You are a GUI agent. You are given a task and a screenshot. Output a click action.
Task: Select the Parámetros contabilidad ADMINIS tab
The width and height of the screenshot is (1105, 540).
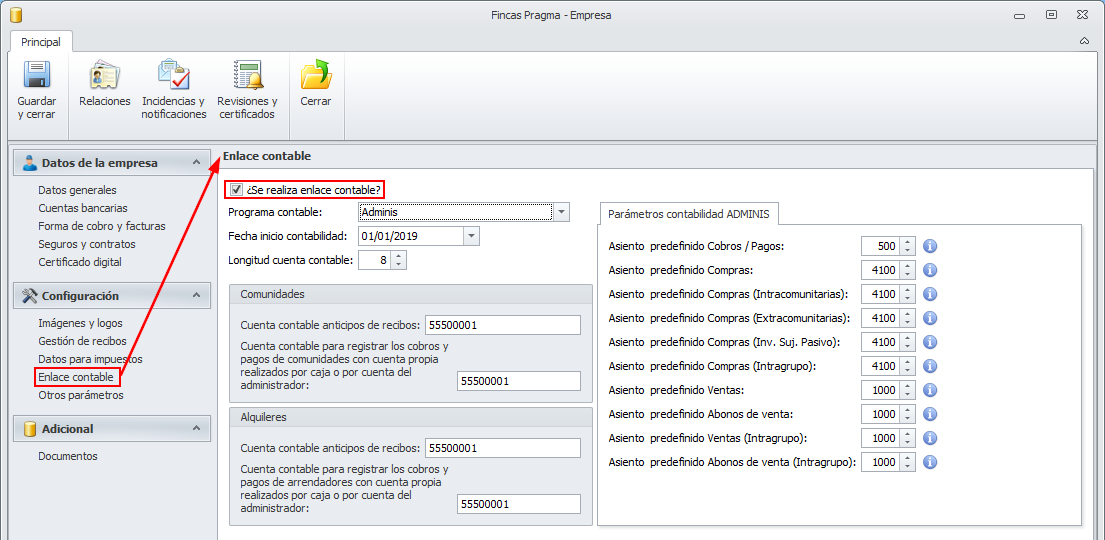[x=688, y=214]
